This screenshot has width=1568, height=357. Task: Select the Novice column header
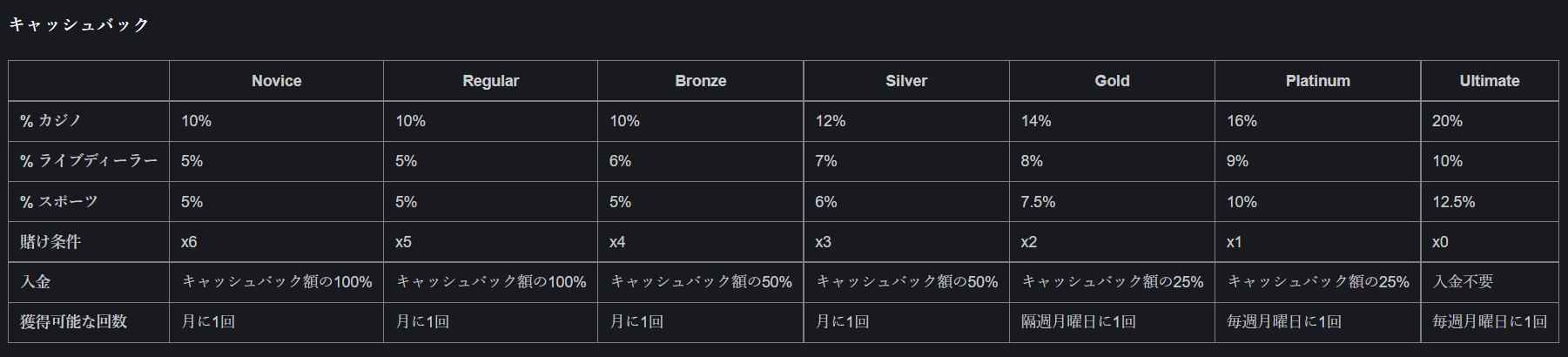click(276, 81)
